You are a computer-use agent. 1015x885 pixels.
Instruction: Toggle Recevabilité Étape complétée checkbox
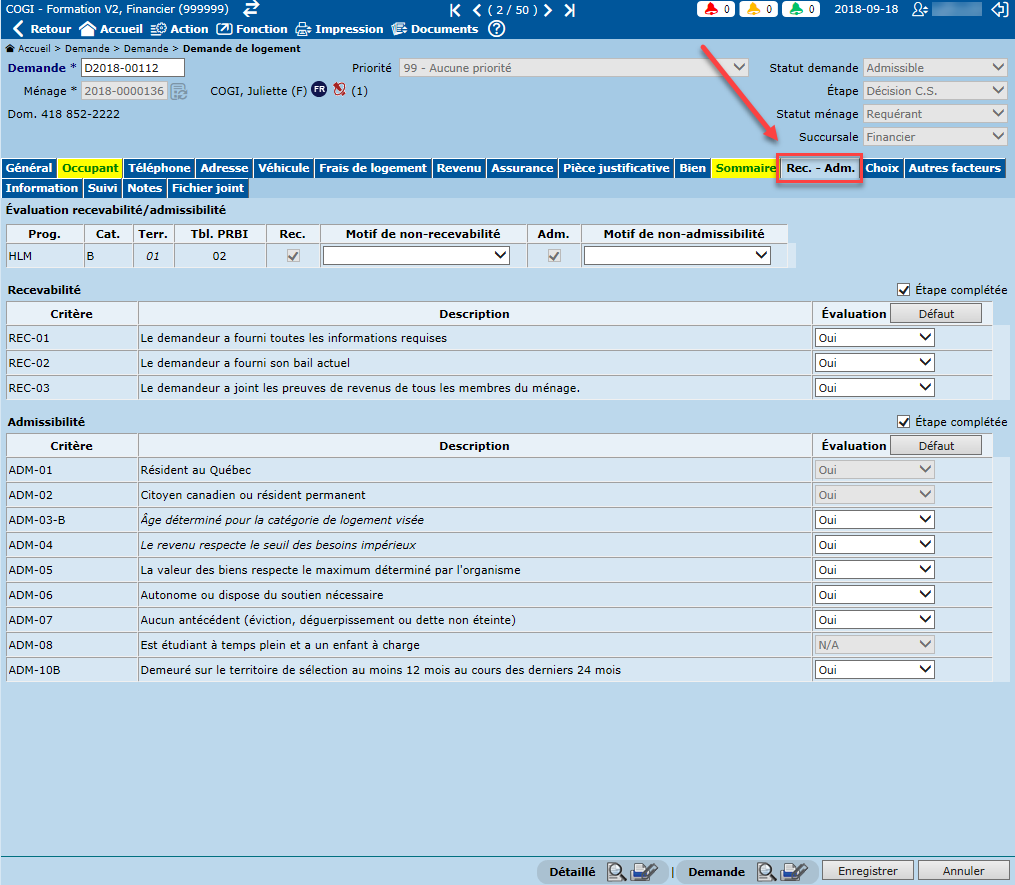point(904,290)
